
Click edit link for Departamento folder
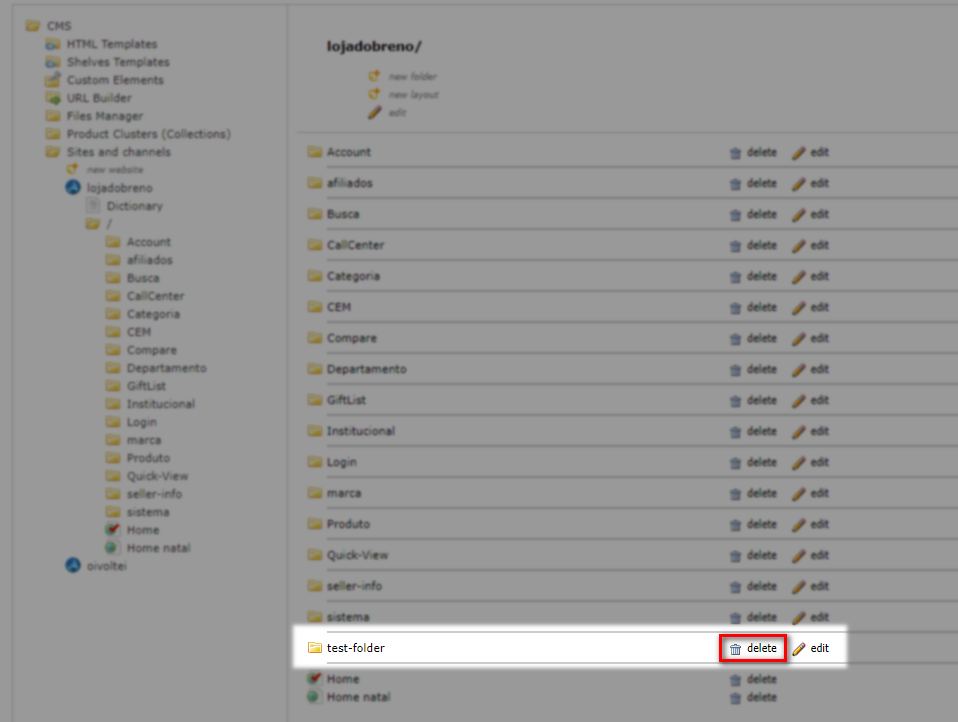pyautogui.click(x=819, y=369)
